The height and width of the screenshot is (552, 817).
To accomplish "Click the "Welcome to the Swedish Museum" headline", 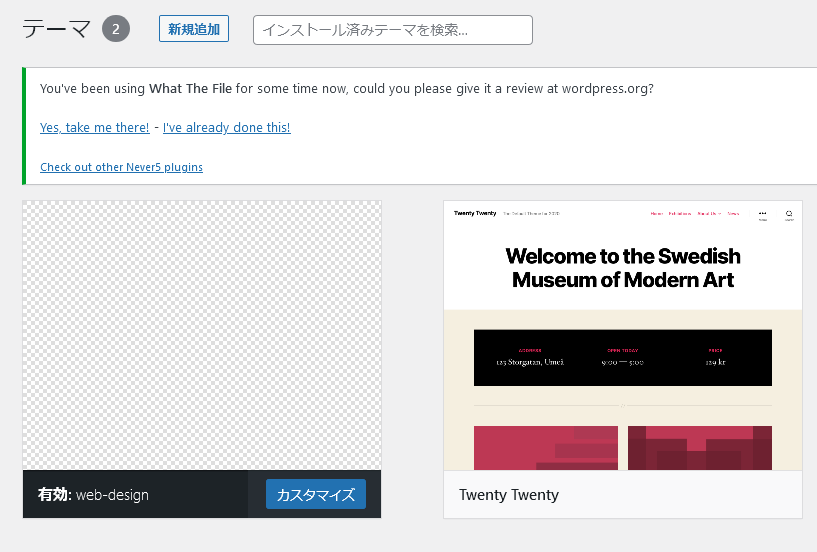I will (x=622, y=267).
